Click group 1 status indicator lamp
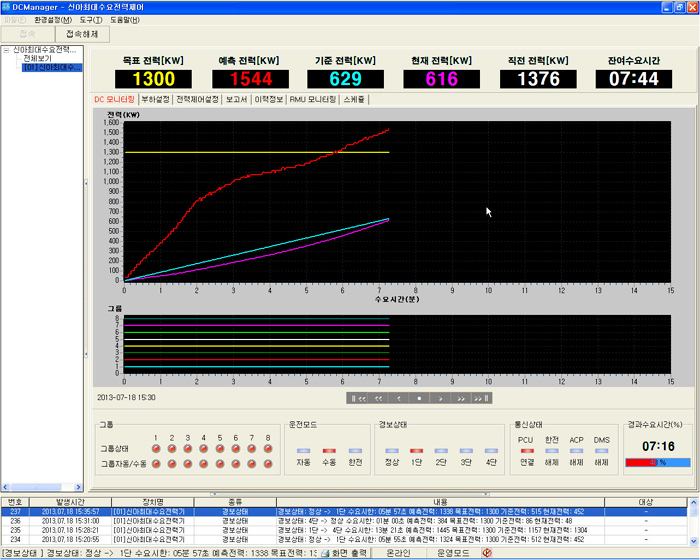Image resolution: width=700 pixels, height=560 pixels. 155,449
